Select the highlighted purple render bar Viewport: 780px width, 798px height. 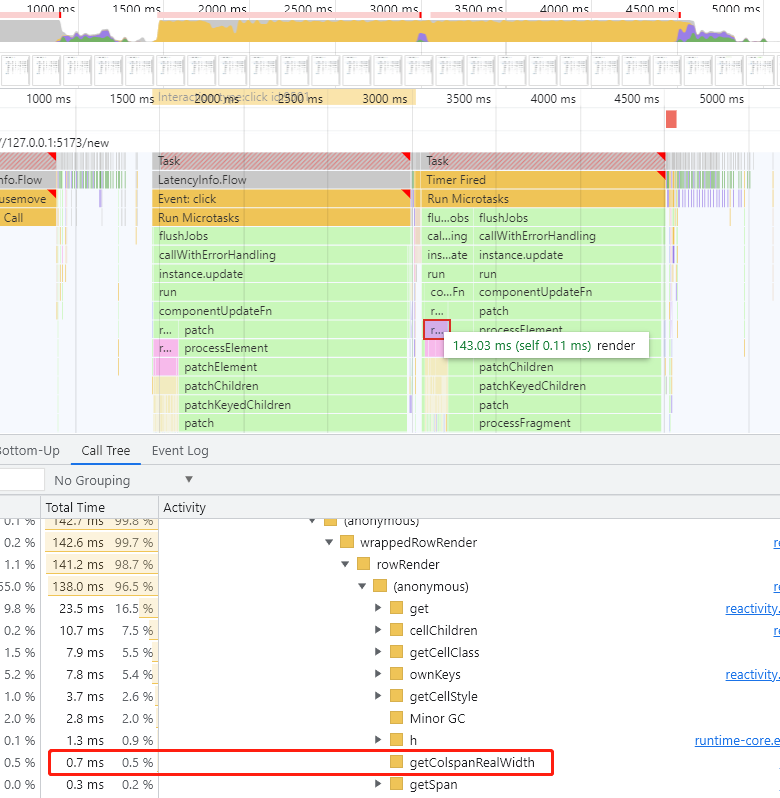[437, 330]
